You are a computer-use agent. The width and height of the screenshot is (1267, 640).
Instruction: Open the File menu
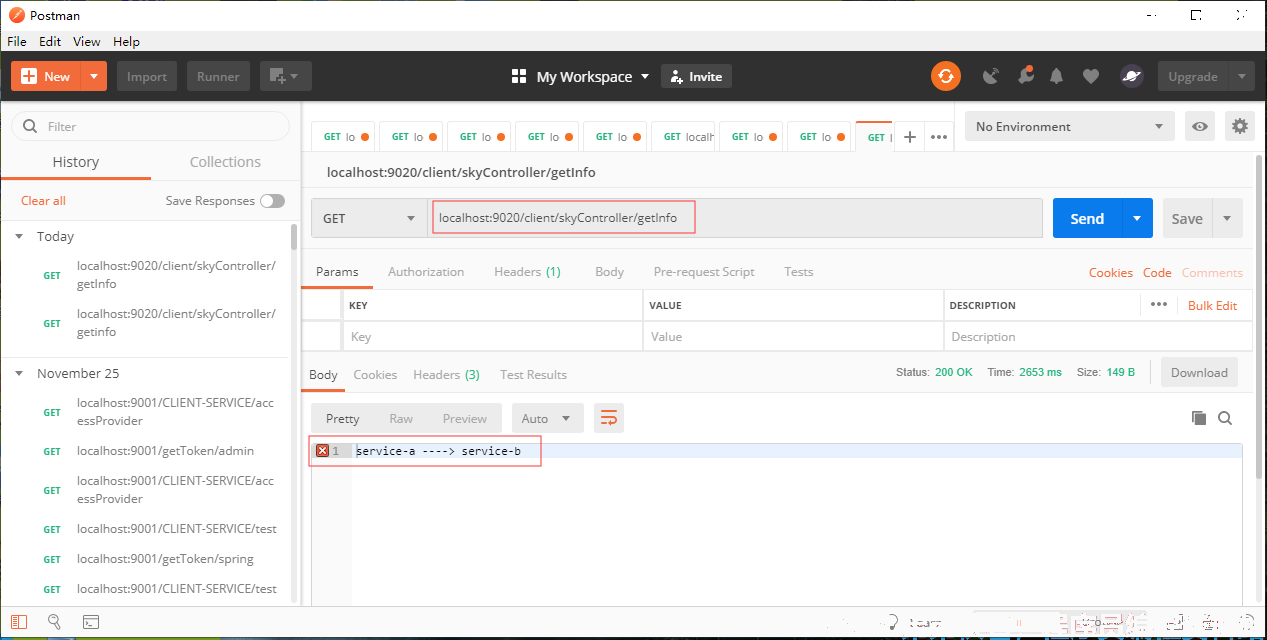point(17,41)
